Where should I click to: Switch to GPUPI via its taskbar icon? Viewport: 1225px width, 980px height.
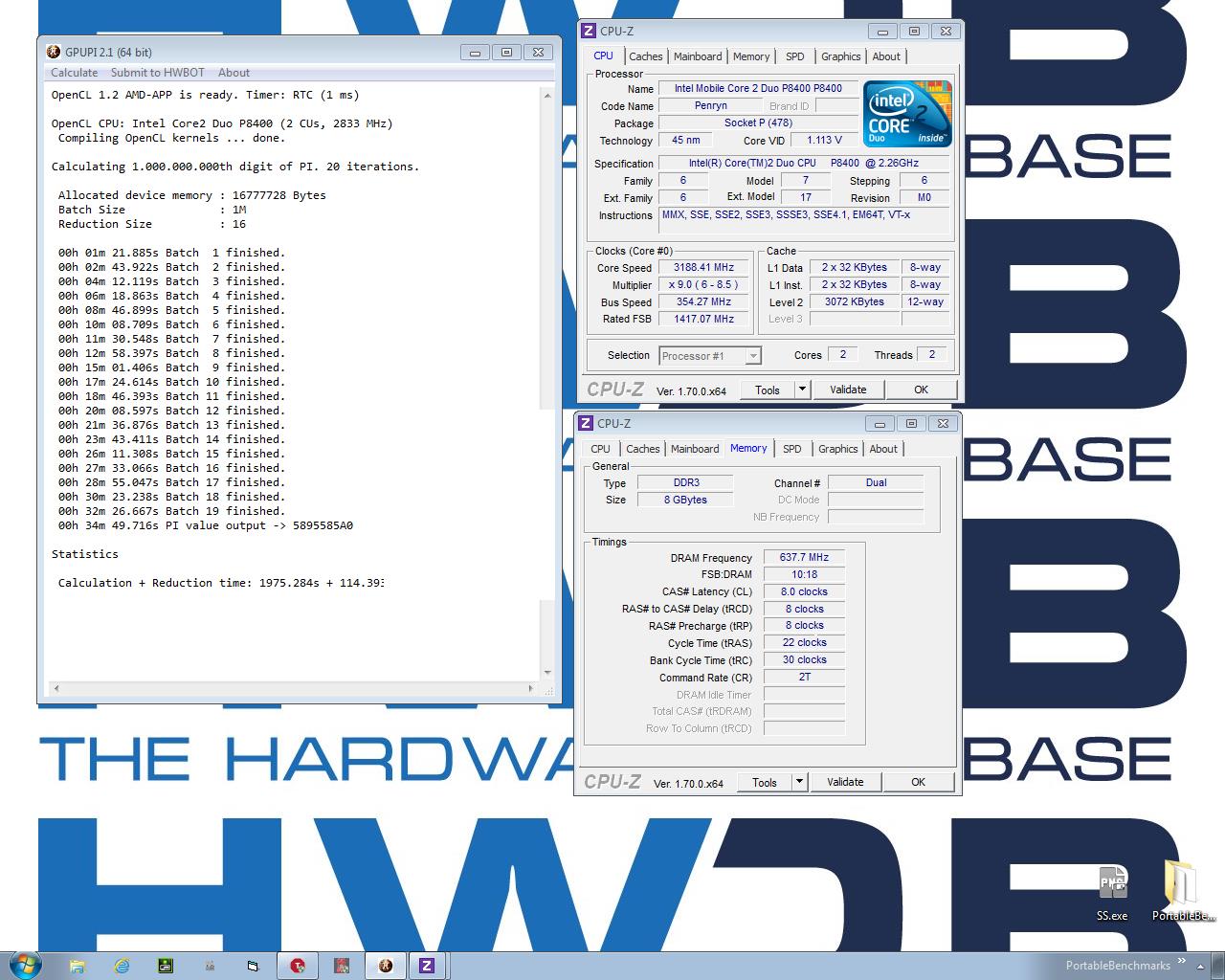tap(386, 966)
